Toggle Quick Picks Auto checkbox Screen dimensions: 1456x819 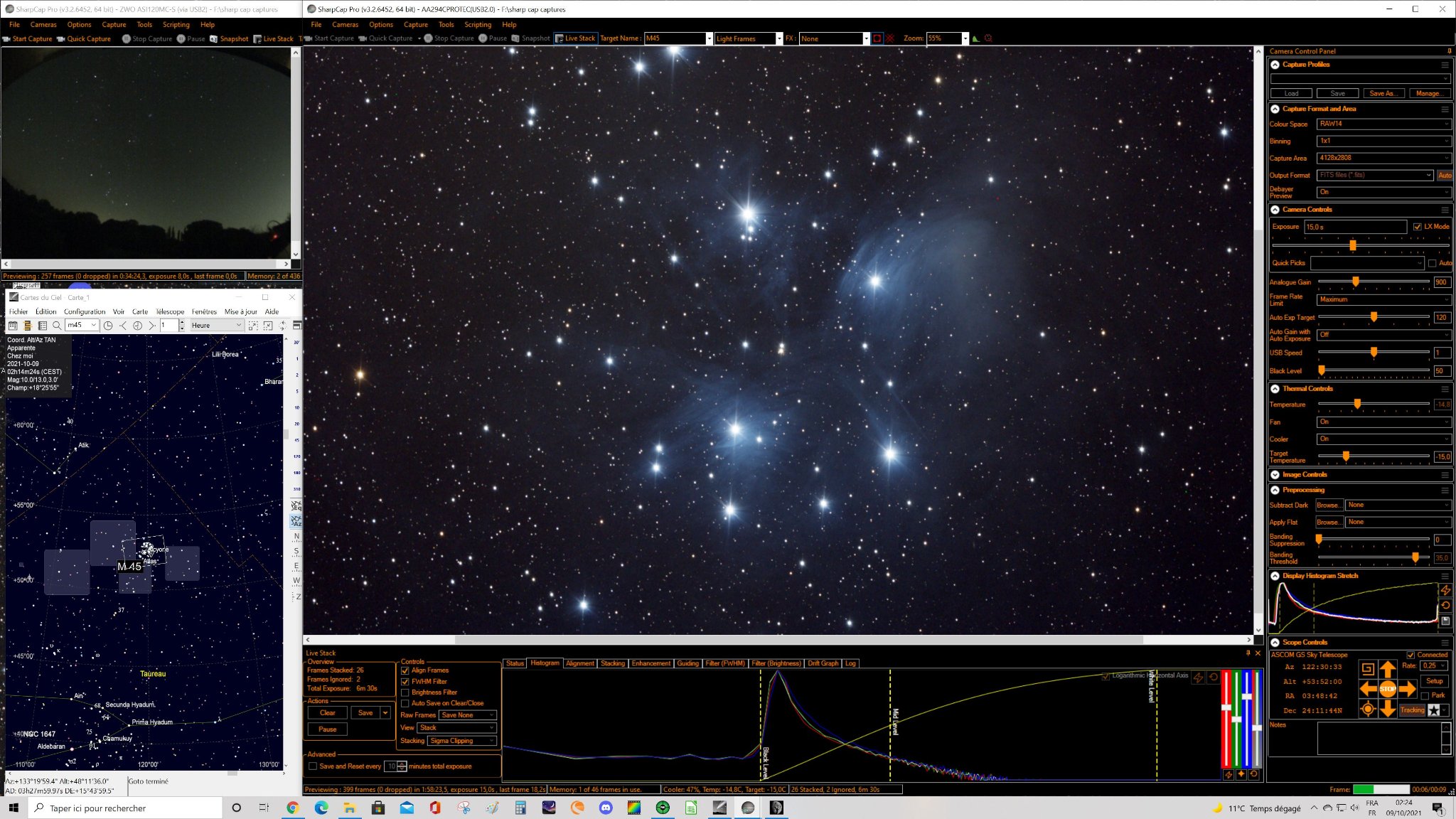pos(1432,263)
